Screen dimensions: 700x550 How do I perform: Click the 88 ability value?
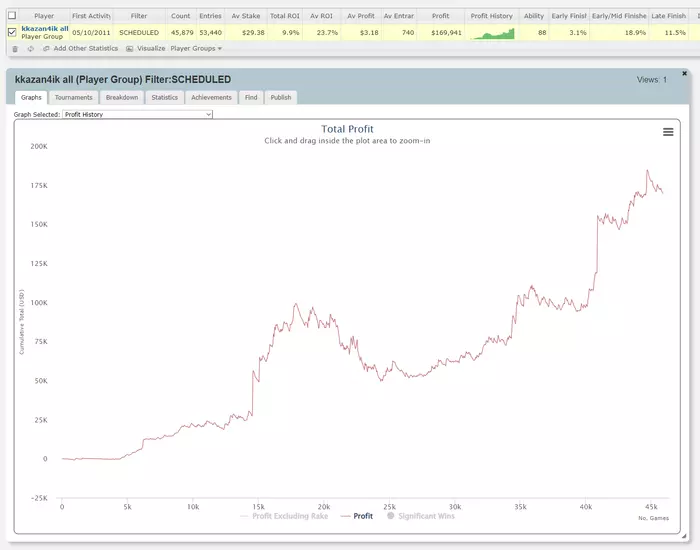pyautogui.click(x=542, y=33)
